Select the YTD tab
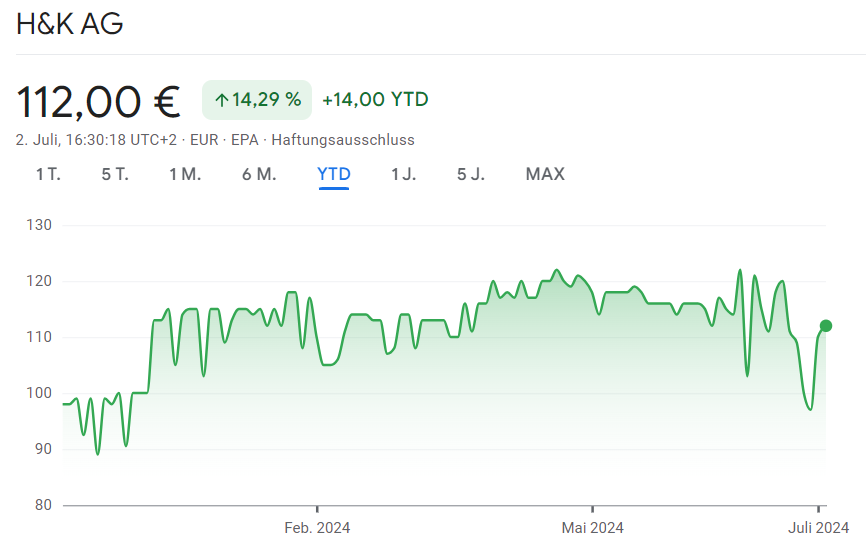Image resolution: width=866 pixels, height=552 pixels. point(334,175)
